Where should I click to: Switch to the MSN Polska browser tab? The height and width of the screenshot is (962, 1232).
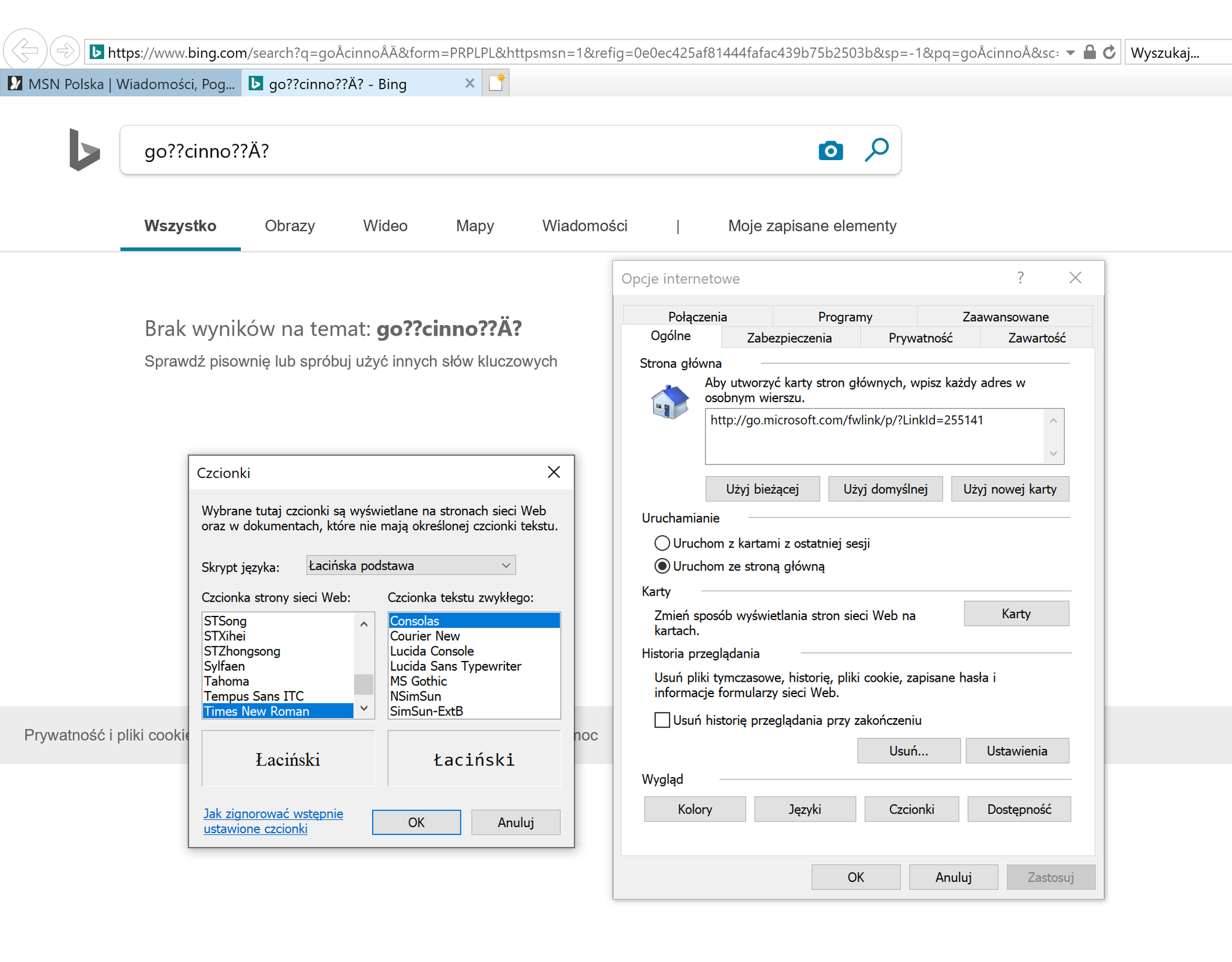click(122, 84)
